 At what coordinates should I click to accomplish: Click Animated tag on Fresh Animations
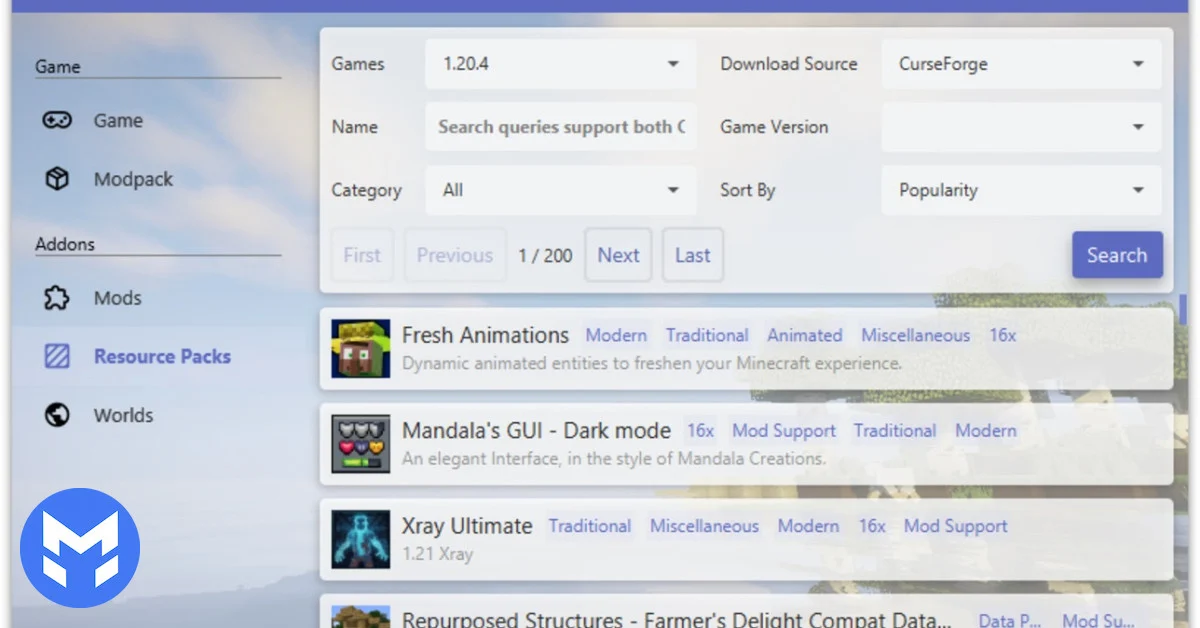pyautogui.click(x=805, y=336)
